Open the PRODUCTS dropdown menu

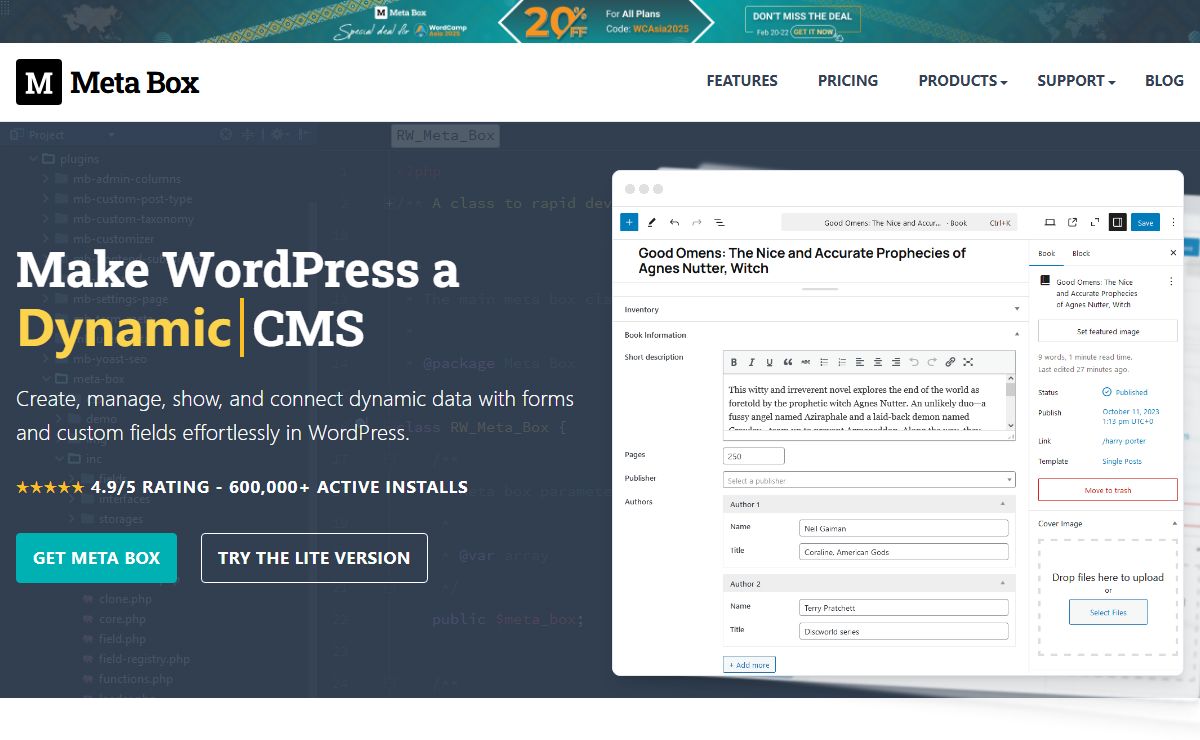click(963, 81)
